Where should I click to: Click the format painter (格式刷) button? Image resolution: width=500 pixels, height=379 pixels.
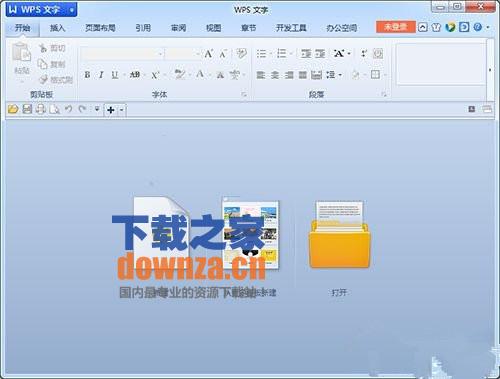(x=56, y=80)
